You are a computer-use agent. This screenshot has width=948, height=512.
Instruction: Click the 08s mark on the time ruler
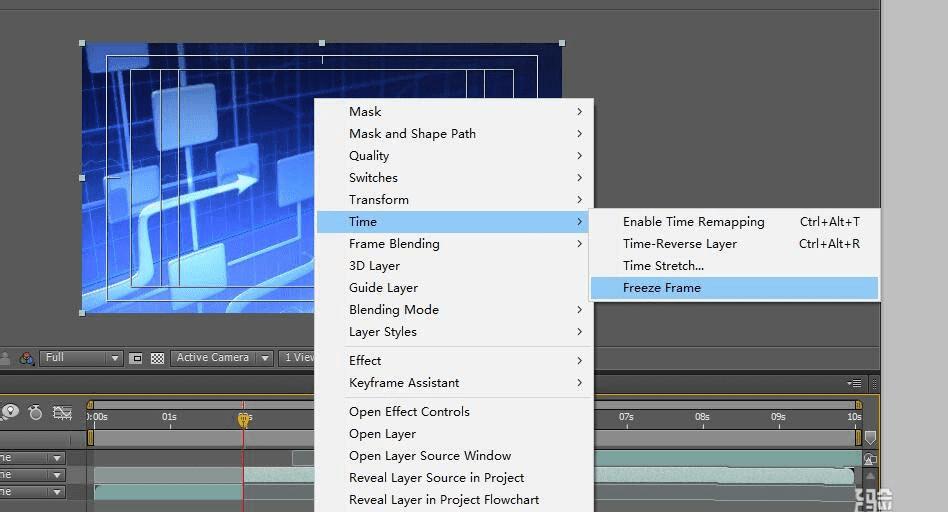pos(702,417)
